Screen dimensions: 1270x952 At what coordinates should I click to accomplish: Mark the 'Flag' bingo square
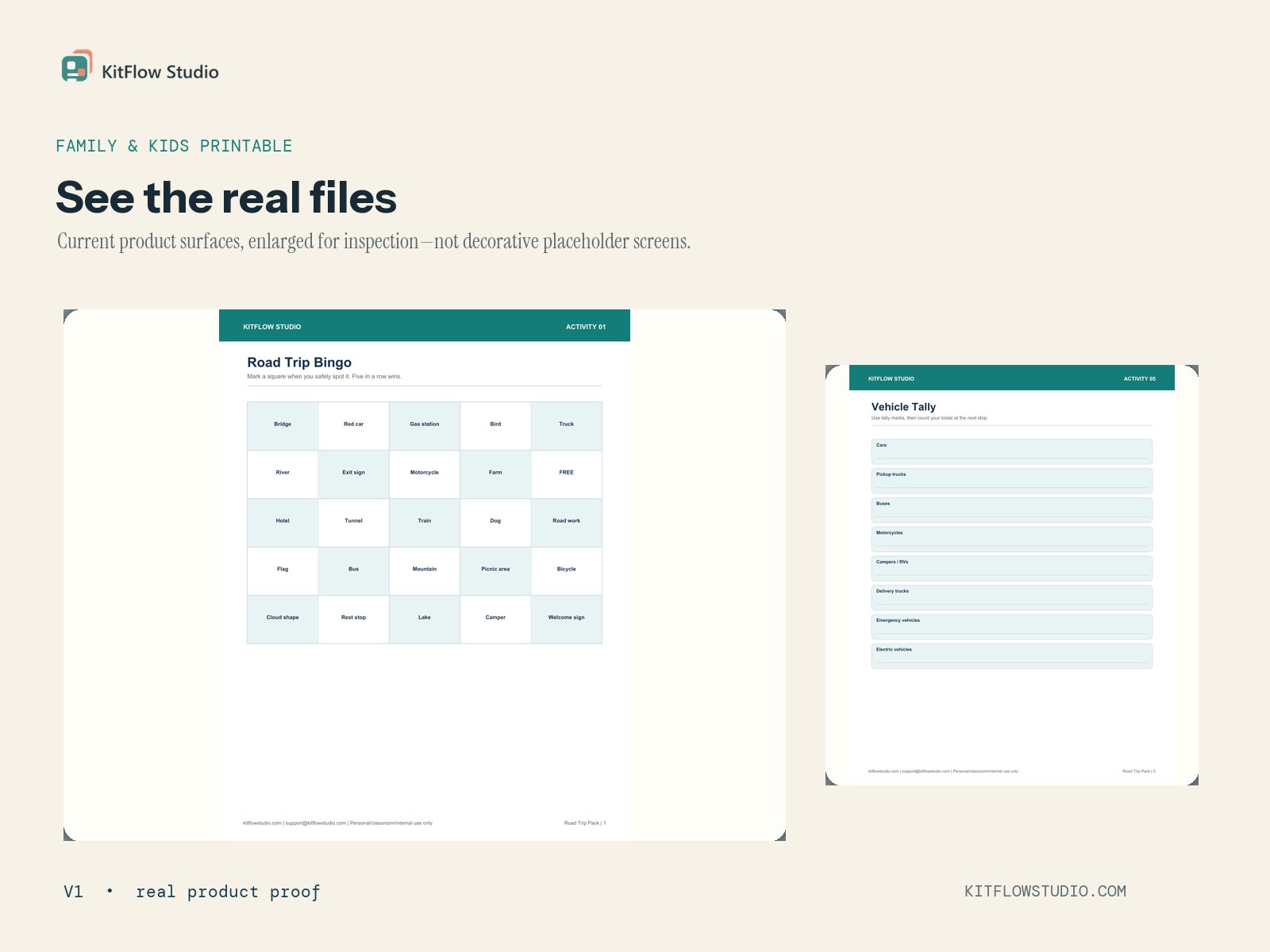coord(283,571)
